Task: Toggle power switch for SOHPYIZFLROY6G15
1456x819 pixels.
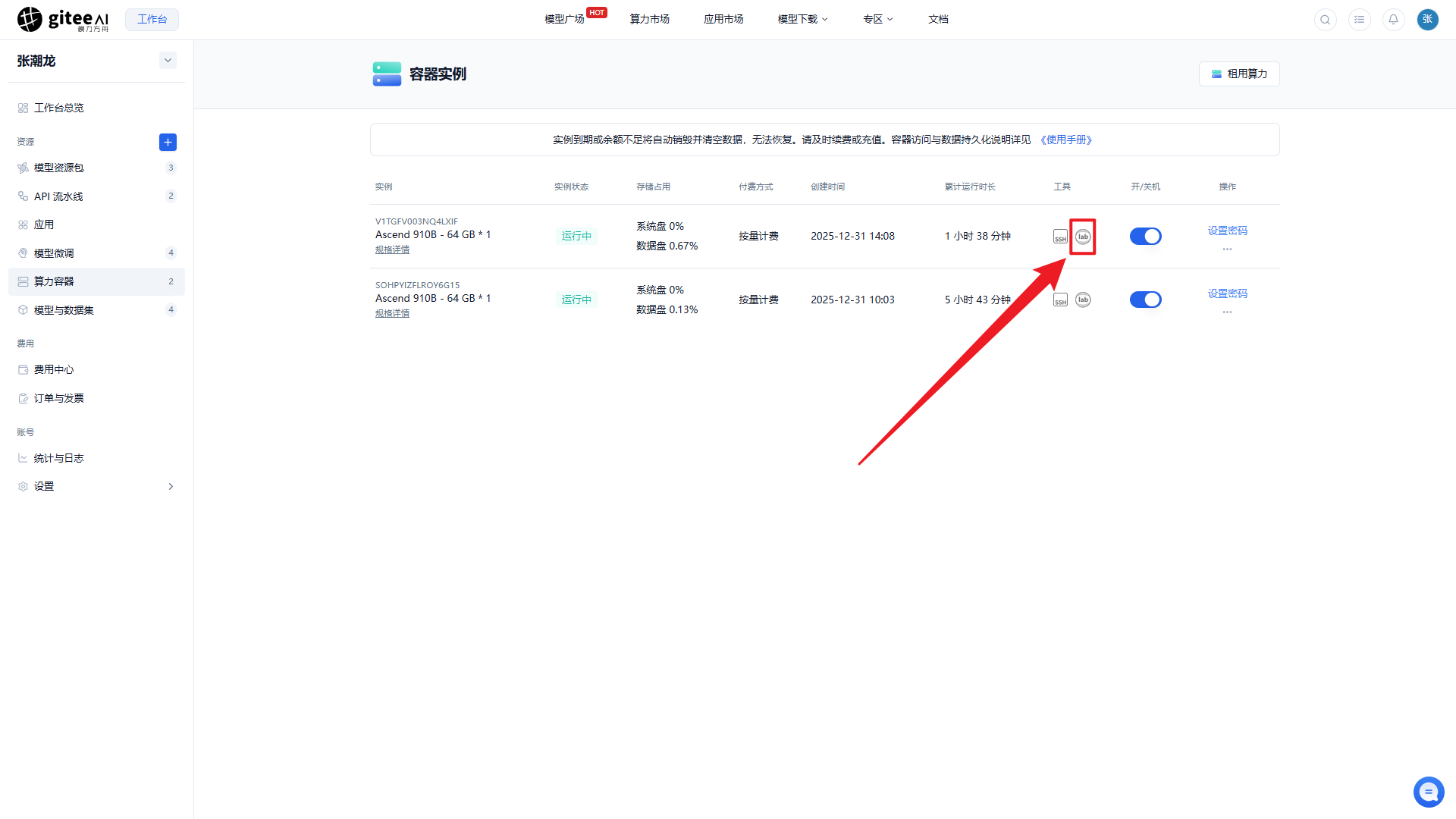Action: 1145,300
